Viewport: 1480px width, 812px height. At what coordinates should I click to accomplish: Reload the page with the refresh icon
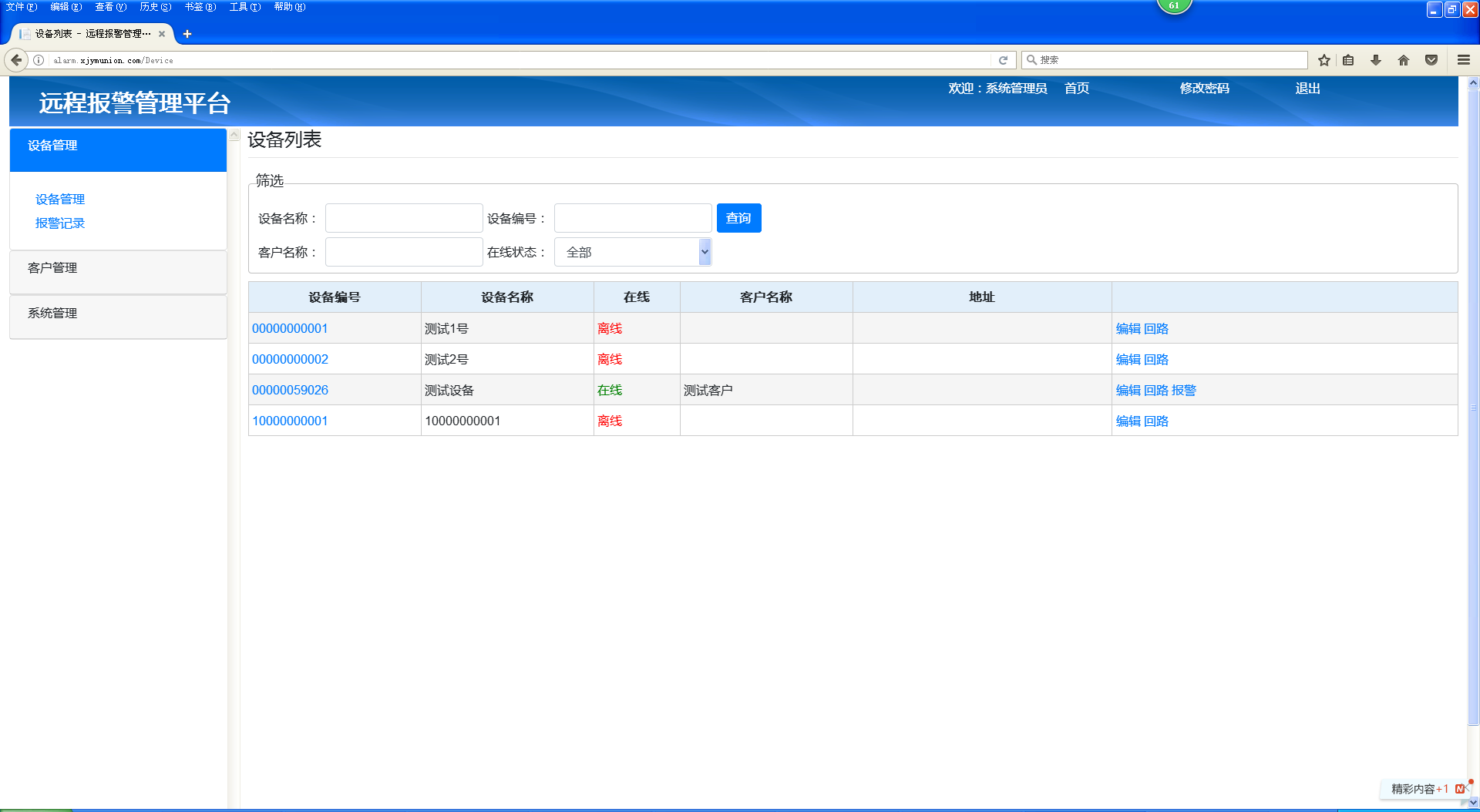coord(1003,60)
